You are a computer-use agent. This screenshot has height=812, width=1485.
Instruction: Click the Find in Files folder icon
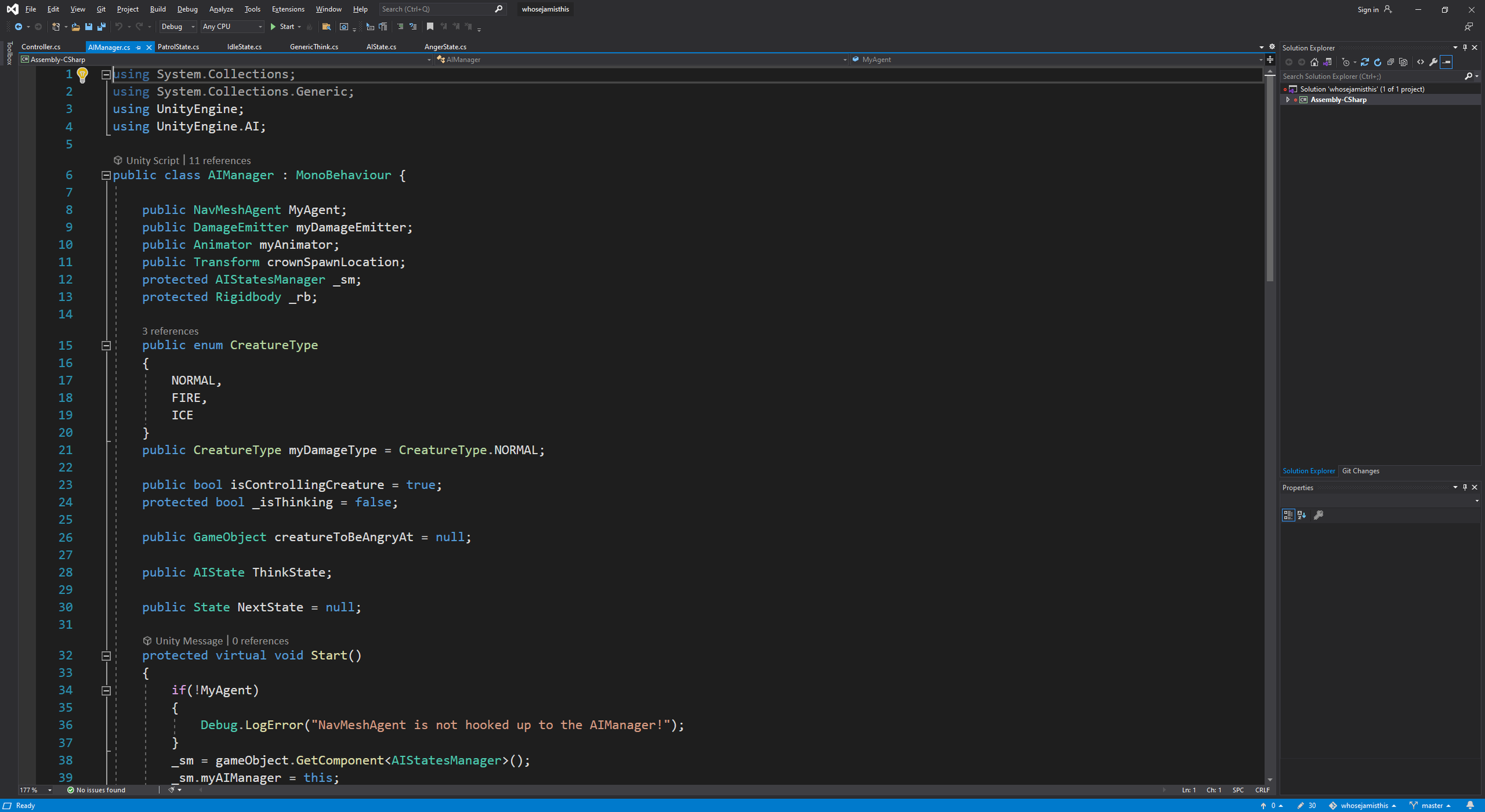(326, 27)
